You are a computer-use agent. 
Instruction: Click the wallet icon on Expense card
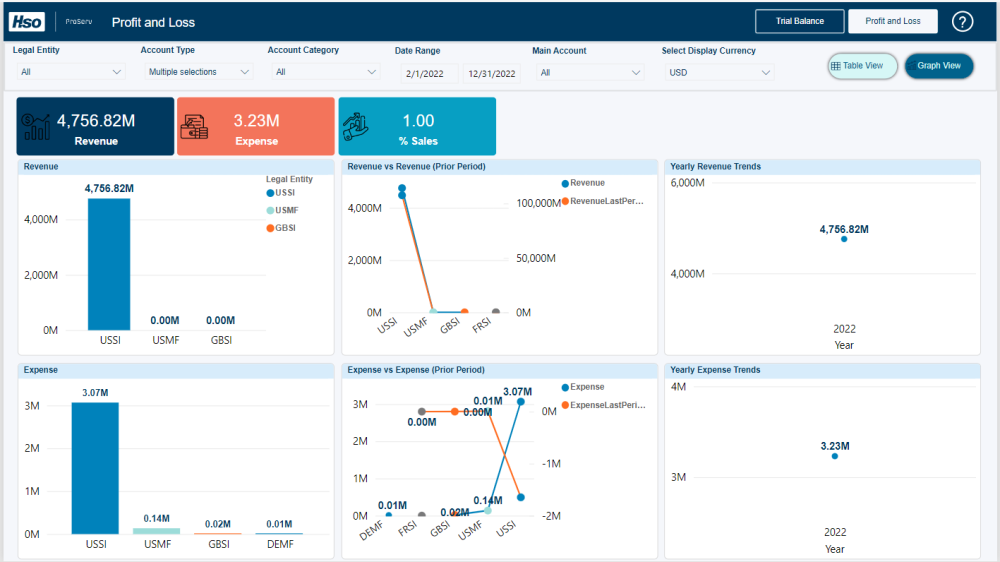pyautogui.click(x=195, y=126)
